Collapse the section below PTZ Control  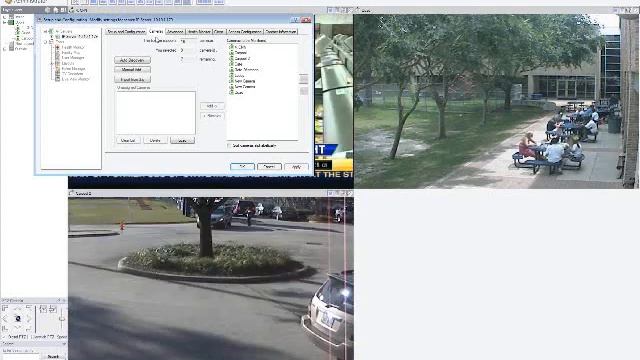click(64, 344)
